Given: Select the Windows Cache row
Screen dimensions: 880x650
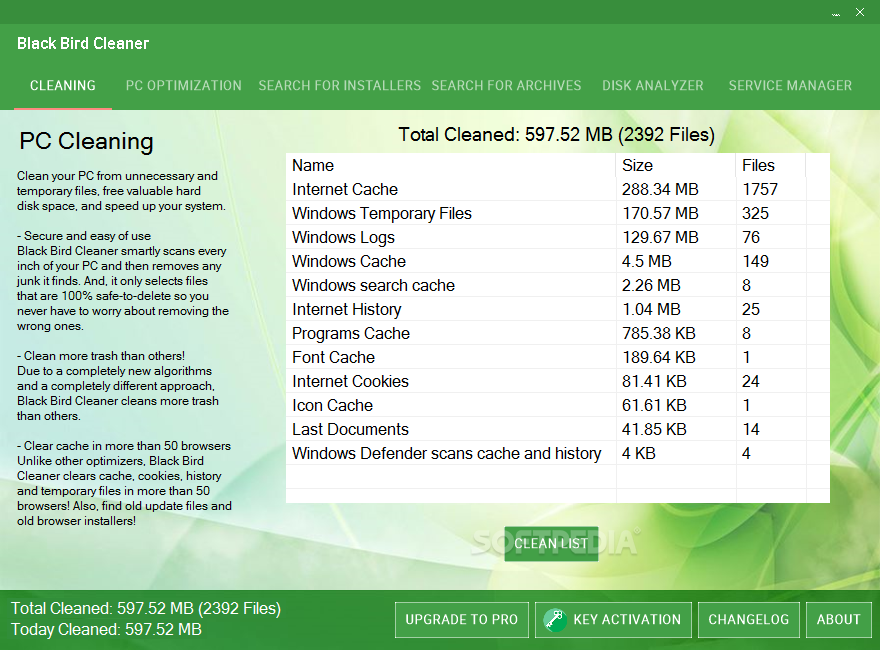Looking at the screenshot, I should 558,261.
